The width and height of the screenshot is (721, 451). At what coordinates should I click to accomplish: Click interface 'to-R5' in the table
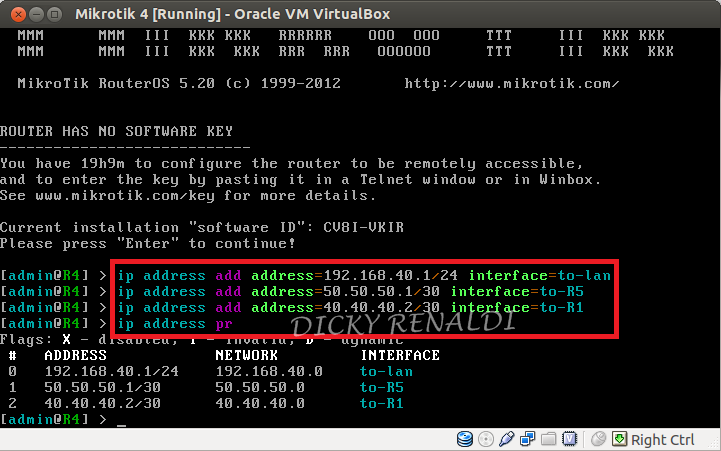tap(382, 388)
